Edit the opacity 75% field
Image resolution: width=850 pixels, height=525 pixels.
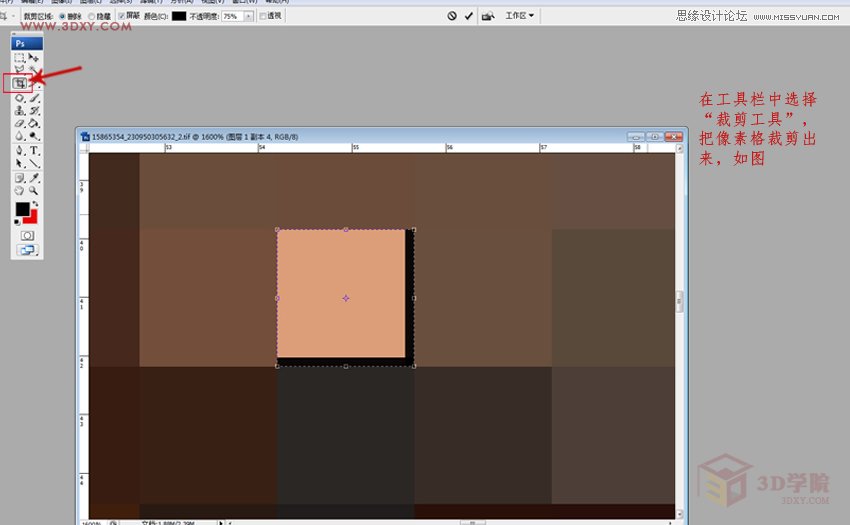pyautogui.click(x=233, y=16)
